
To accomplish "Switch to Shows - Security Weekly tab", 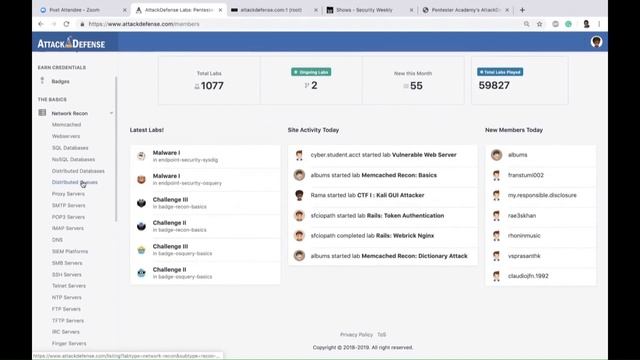I will [x=369, y=10].
